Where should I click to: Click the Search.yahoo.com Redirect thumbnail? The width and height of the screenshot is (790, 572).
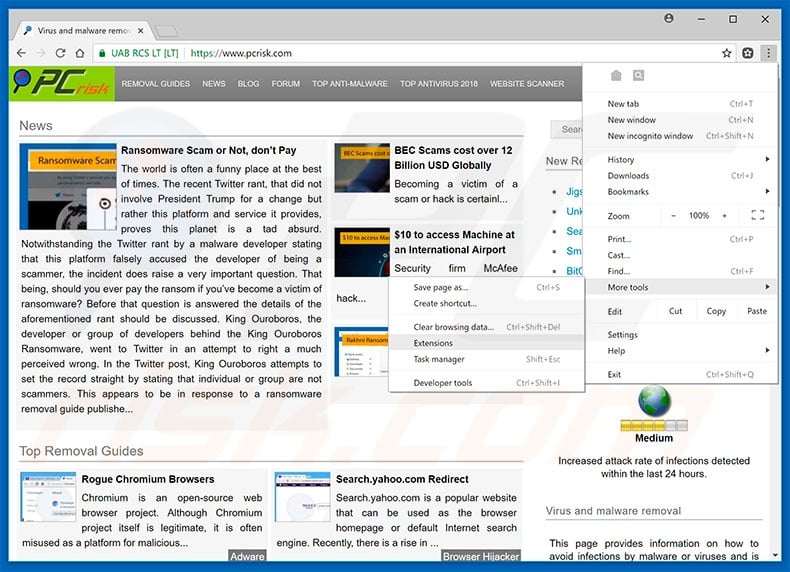coord(302,497)
